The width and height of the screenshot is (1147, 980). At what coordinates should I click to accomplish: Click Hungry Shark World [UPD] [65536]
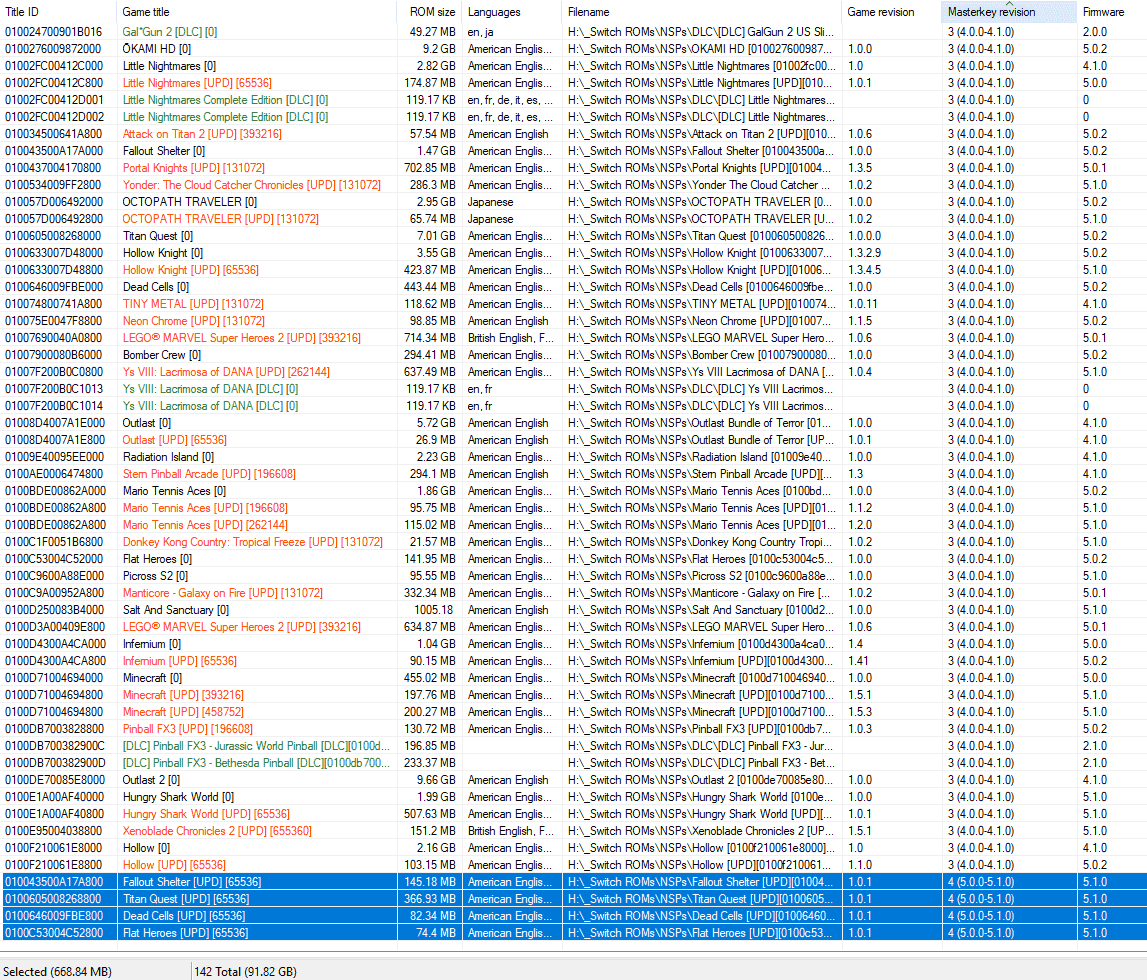[x=206, y=814]
